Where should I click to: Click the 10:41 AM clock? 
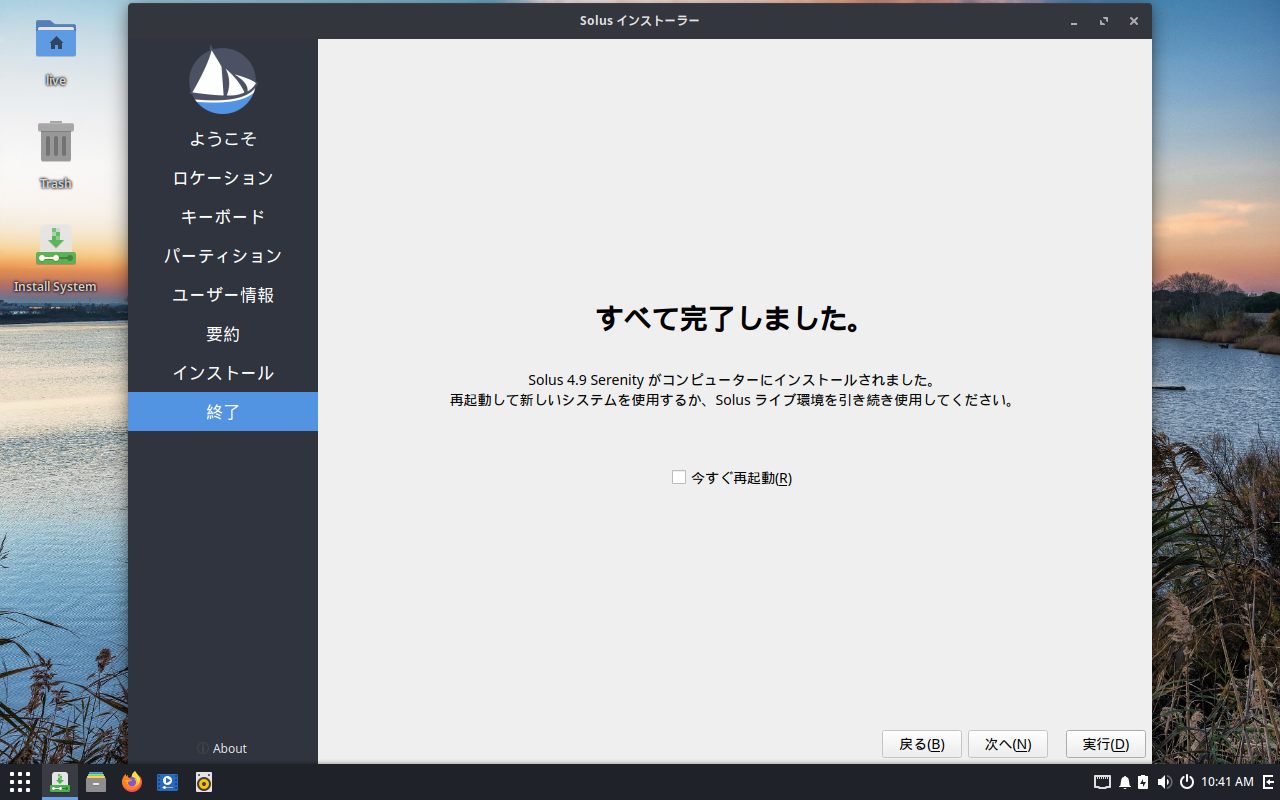1227,782
